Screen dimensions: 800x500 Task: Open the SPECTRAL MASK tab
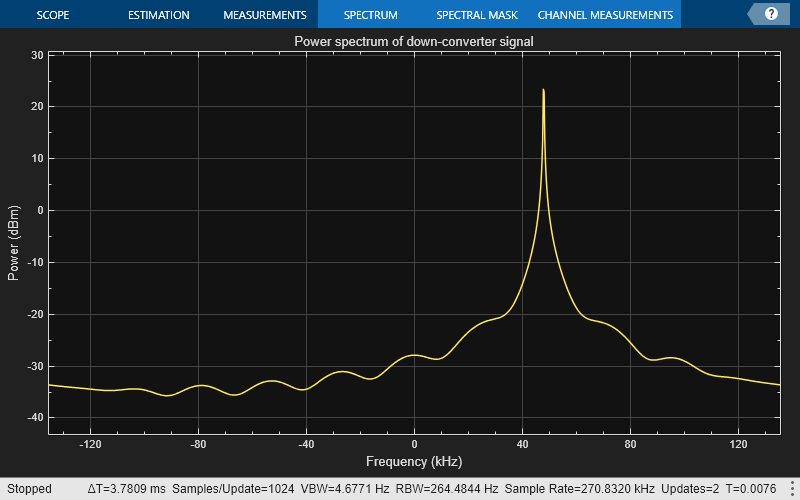click(x=476, y=15)
